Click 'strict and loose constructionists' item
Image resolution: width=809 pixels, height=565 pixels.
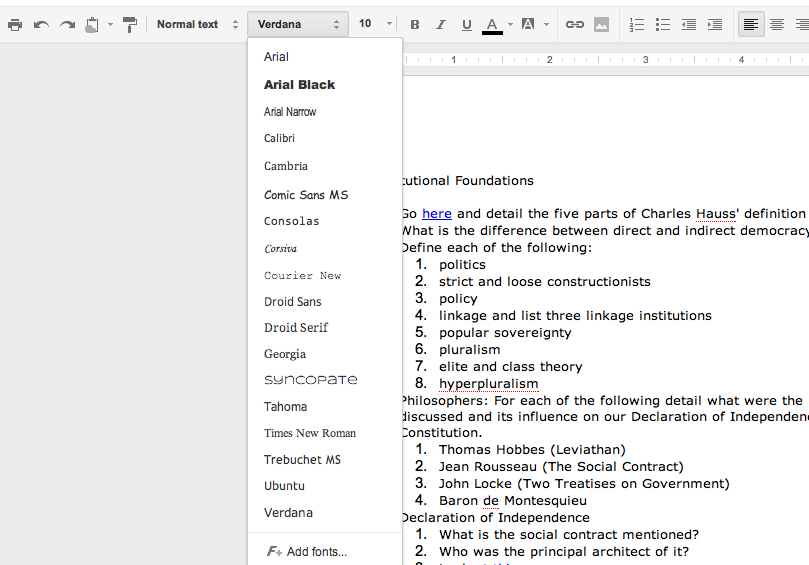545,282
